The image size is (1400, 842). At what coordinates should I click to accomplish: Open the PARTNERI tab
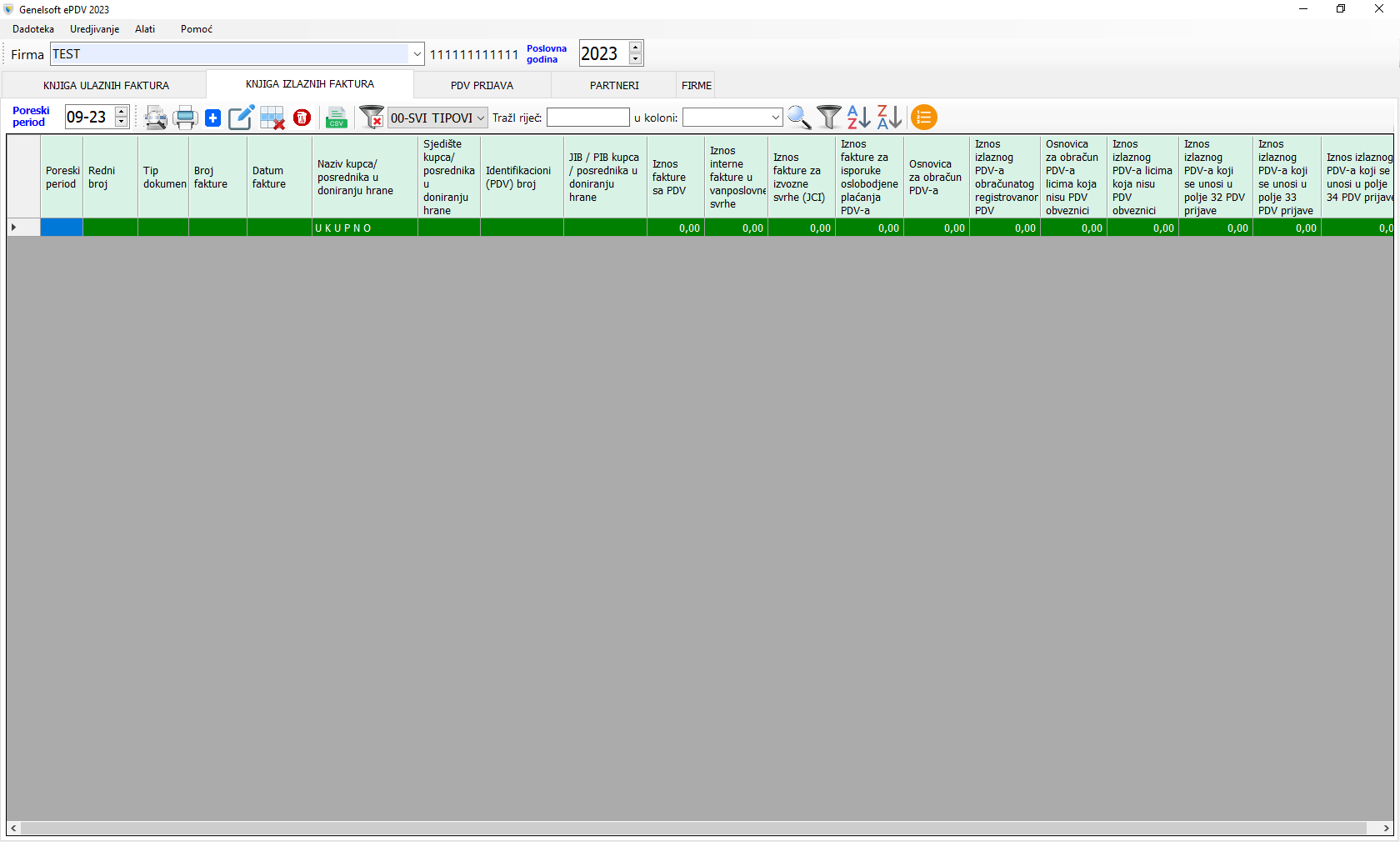[x=614, y=85]
